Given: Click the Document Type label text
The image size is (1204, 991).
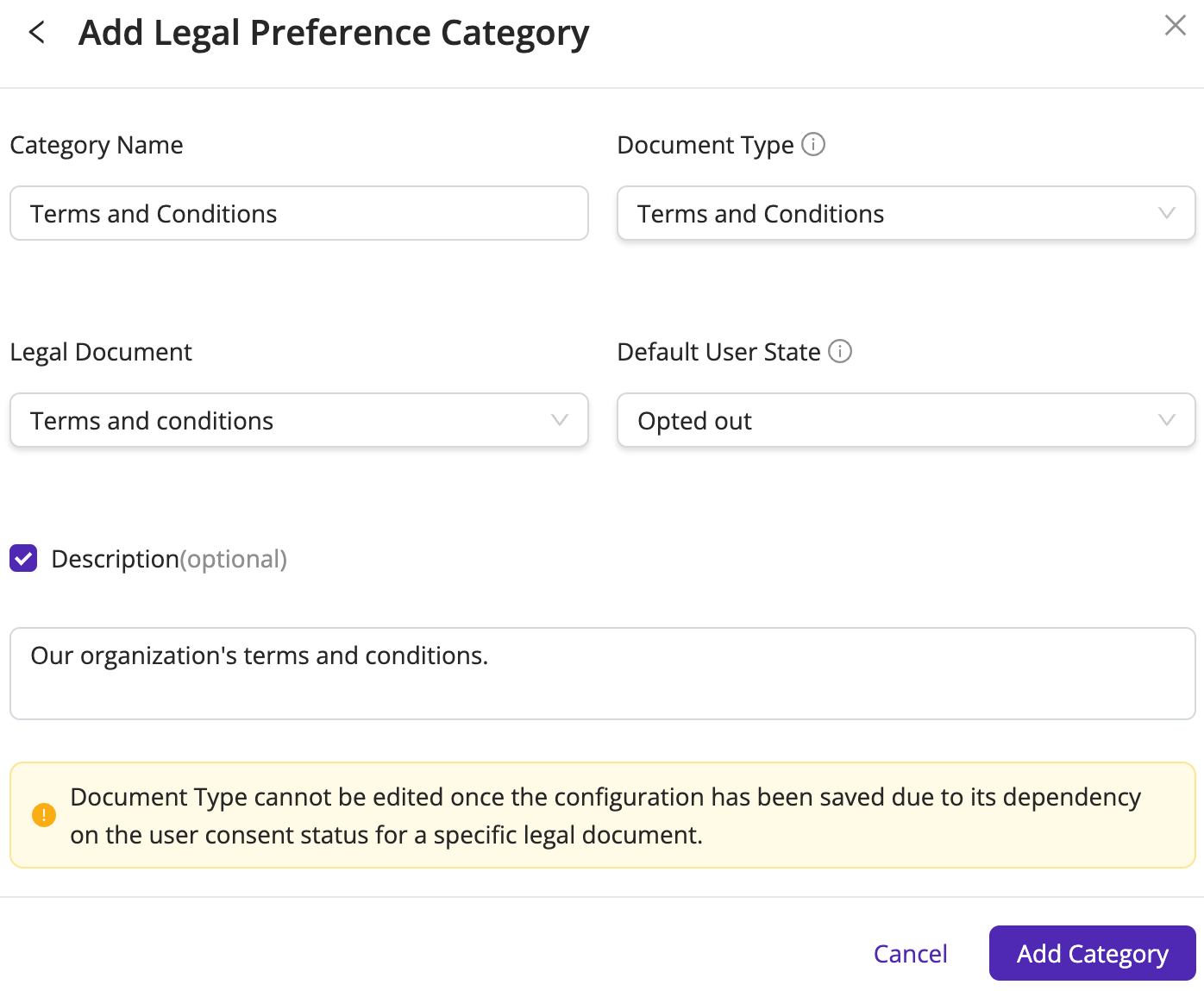Looking at the screenshot, I should coord(705,145).
